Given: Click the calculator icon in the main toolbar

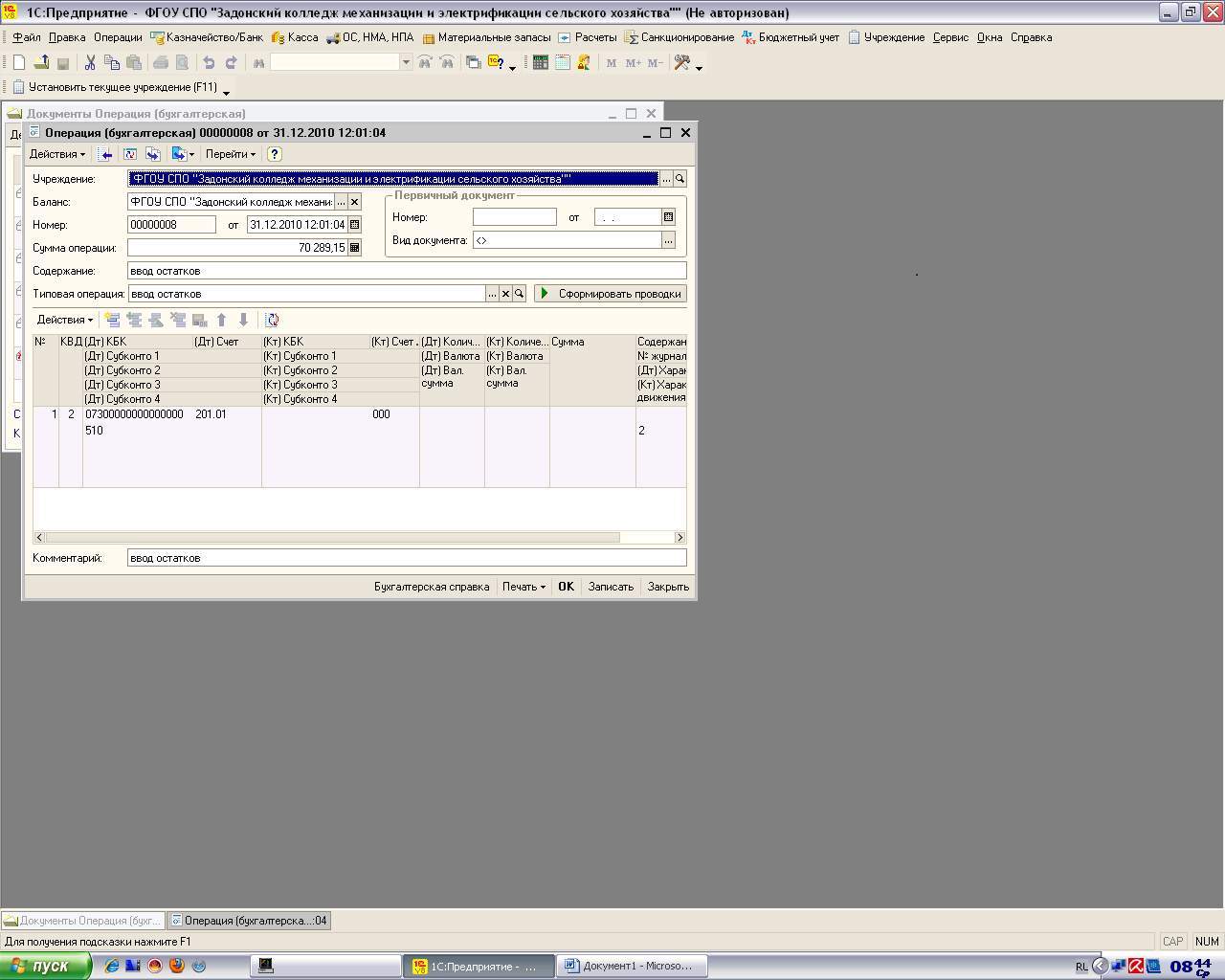Looking at the screenshot, I should click(540, 62).
